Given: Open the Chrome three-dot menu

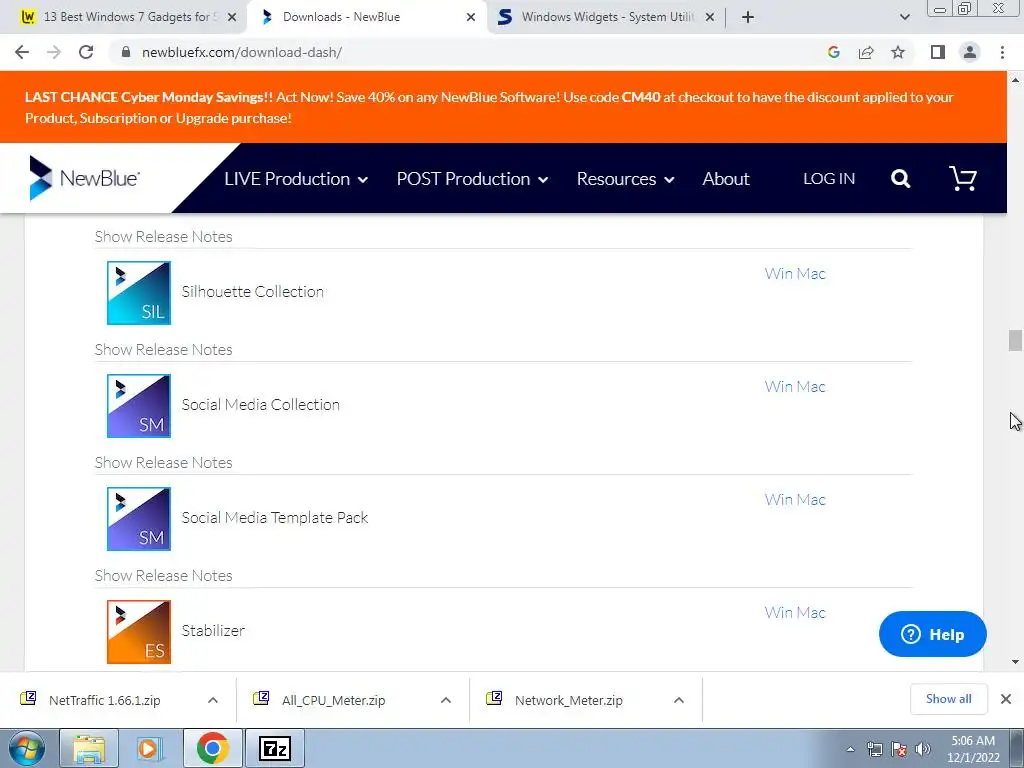Looking at the screenshot, I should [x=1002, y=52].
